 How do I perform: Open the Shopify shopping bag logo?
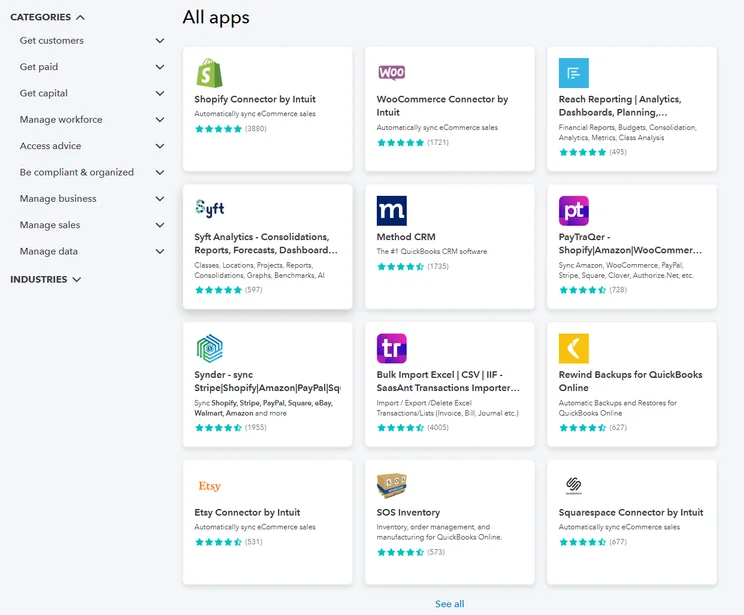point(209,73)
